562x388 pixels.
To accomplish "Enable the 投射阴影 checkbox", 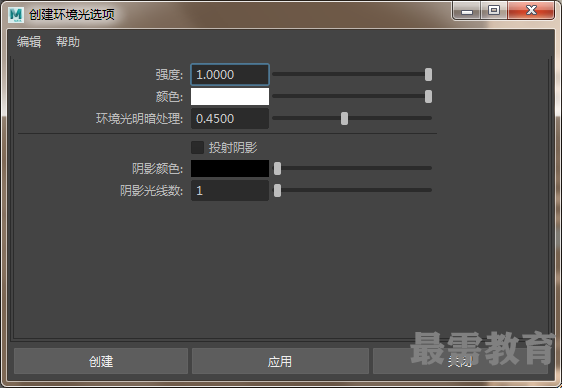I will tap(197, 147).
